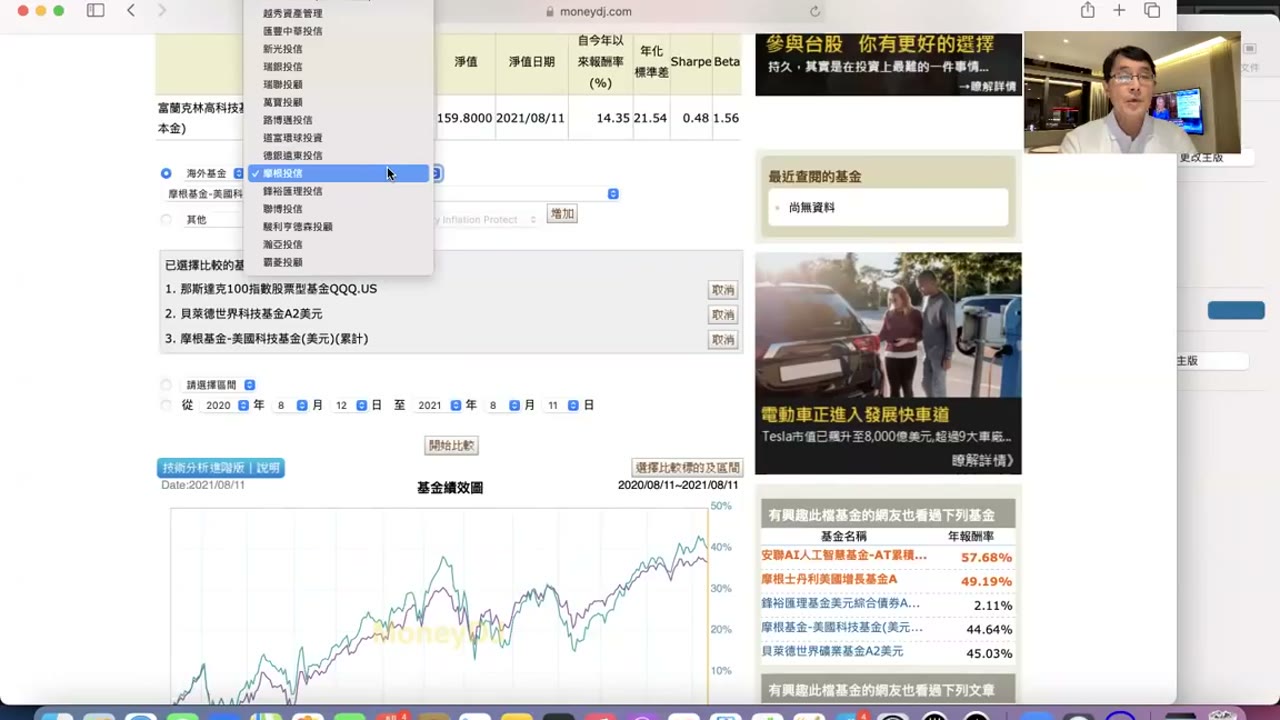Viewport: 1280px width, 720px height.
Task: Select the 請選擇區間 radio button
Action: [x=166, y=385]
